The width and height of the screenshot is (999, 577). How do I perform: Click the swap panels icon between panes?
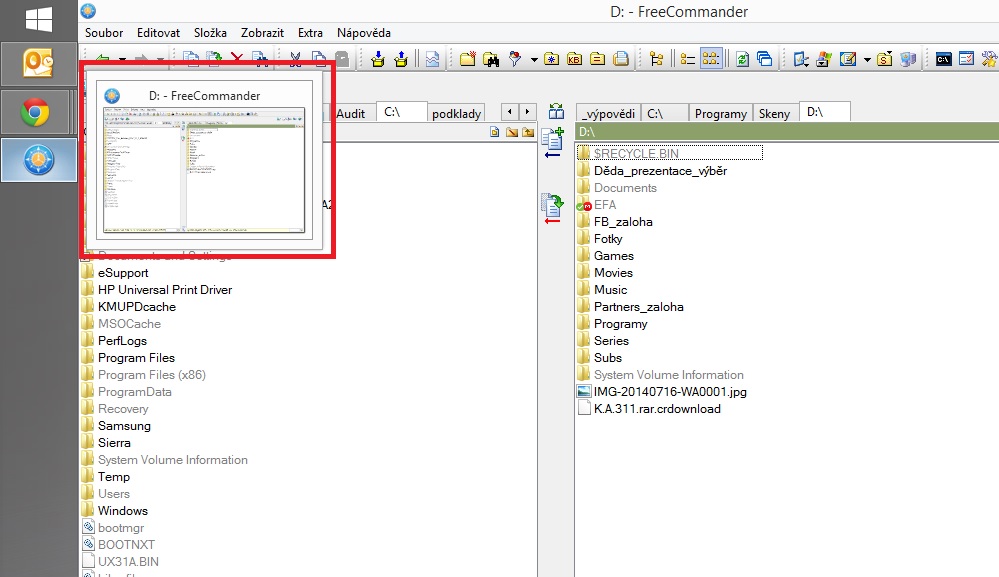pos(556,112)
